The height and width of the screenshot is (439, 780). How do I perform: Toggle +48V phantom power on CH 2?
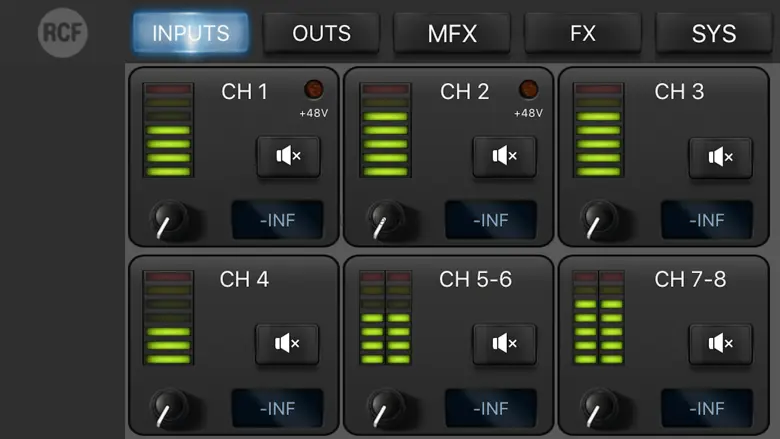coord(528,90)
